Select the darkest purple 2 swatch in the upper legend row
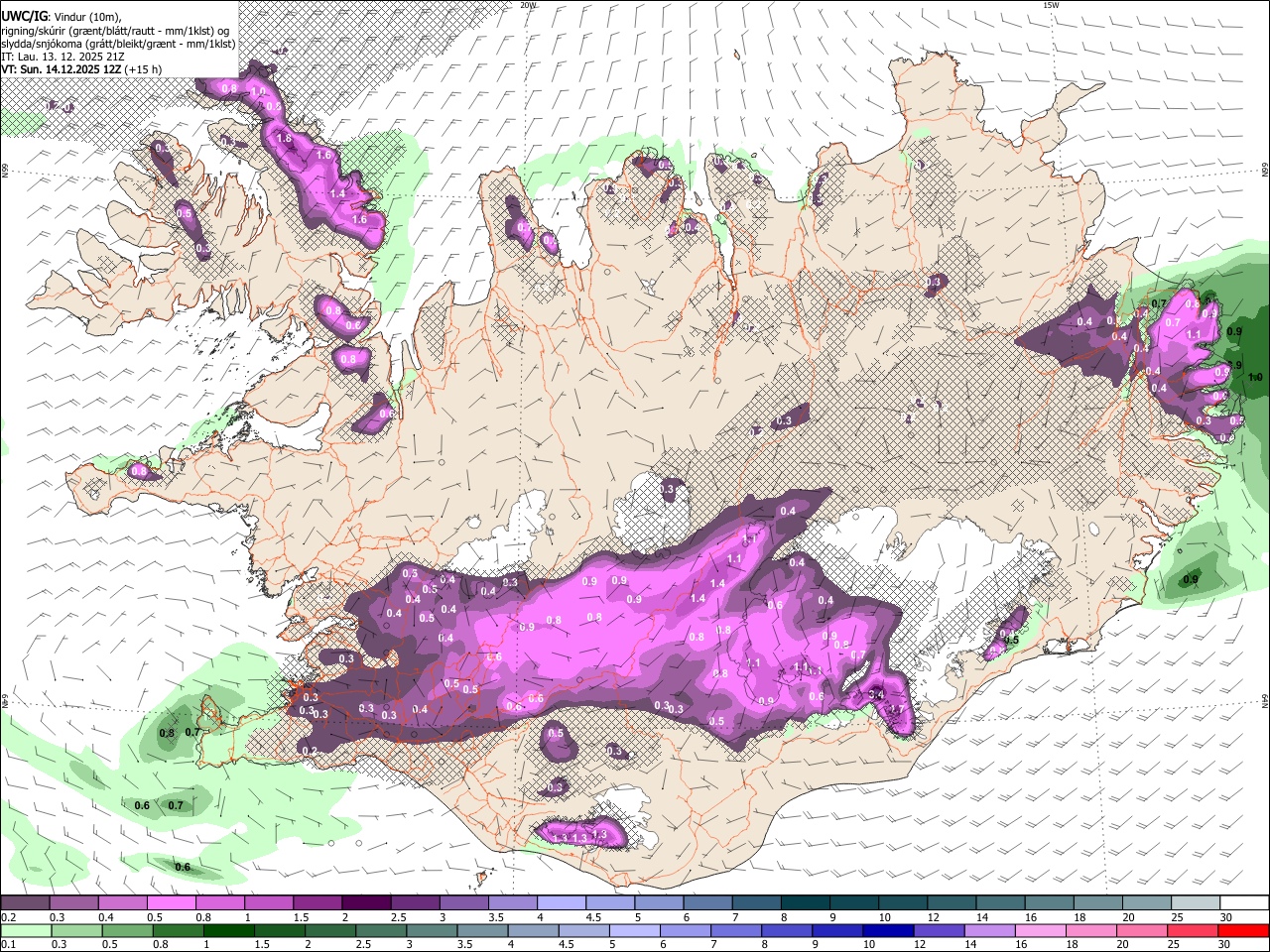 pos(366,902)
